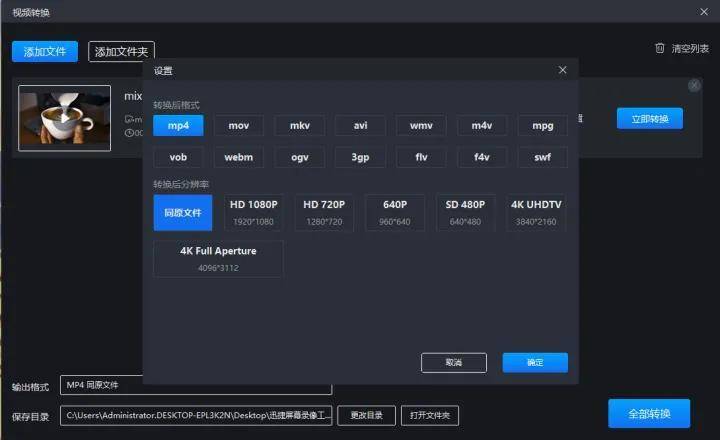Click the 添加文件夹 button

[x=121, y=52]
